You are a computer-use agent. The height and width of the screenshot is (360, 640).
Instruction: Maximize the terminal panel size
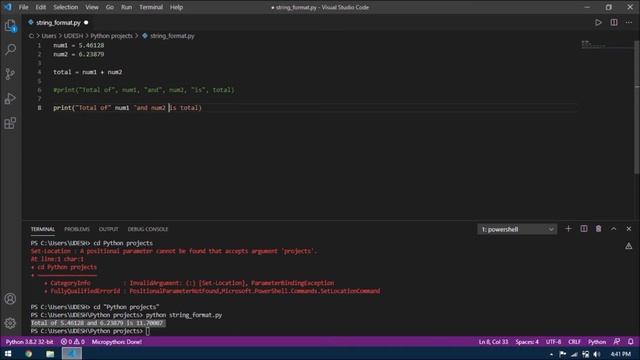click(613, 229)
